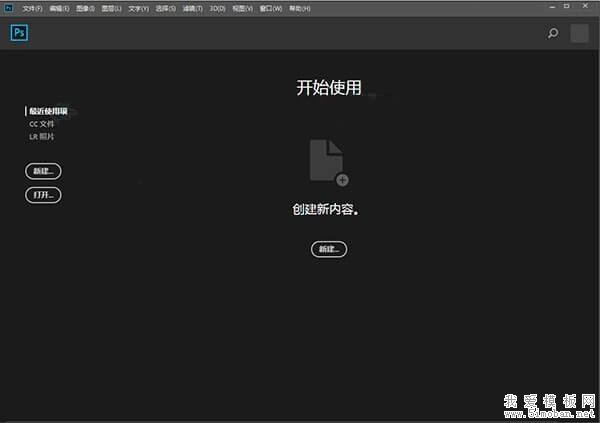Click the Photoshop Ps home logo
Screen dimensions: 600x423
[19, 33]
